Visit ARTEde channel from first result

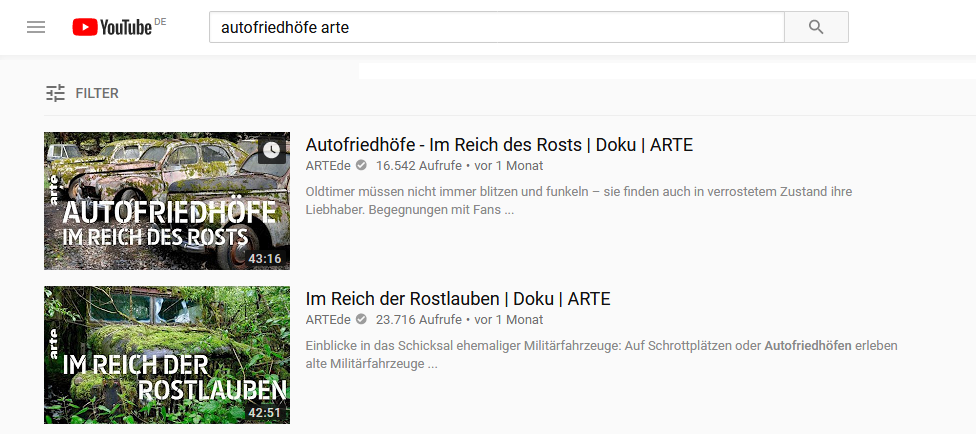tap(328, 166)
